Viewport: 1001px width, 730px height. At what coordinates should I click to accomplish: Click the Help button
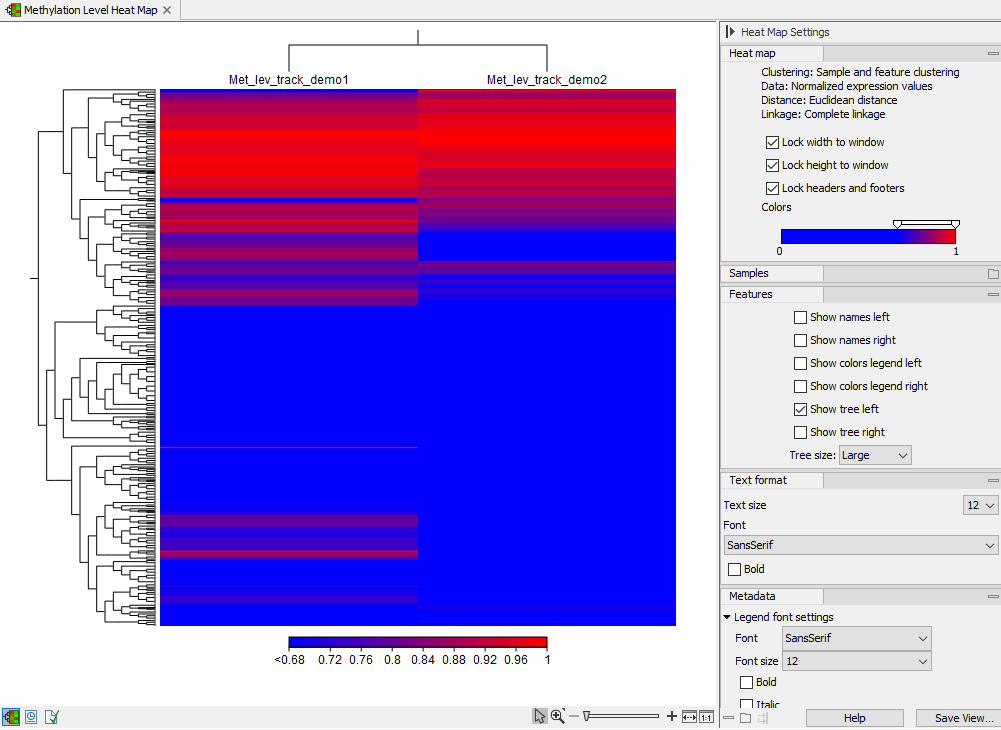click(x=854, y=717)
